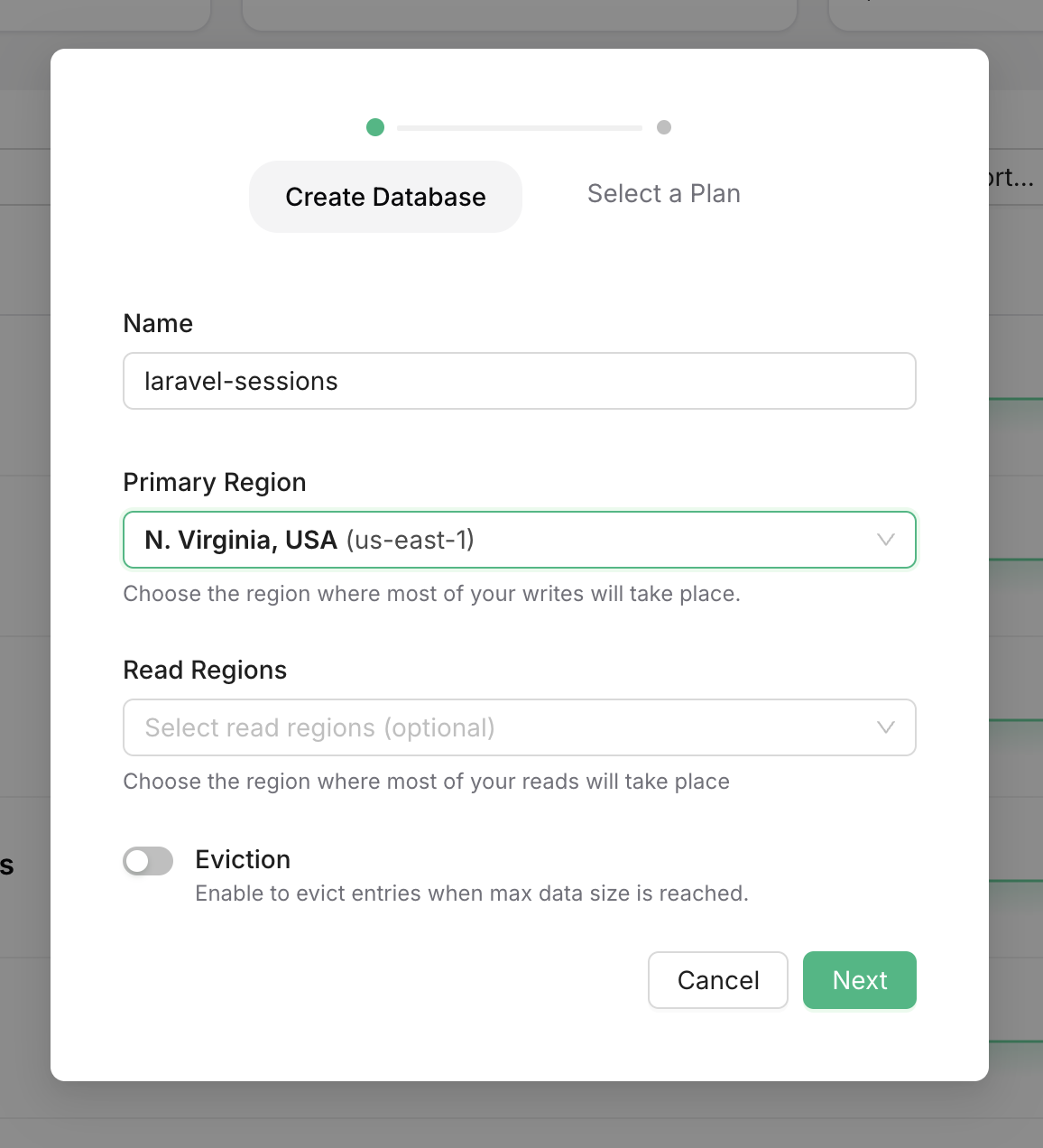Click the Read Regions dropdown chevron

[x=885, y=727]
